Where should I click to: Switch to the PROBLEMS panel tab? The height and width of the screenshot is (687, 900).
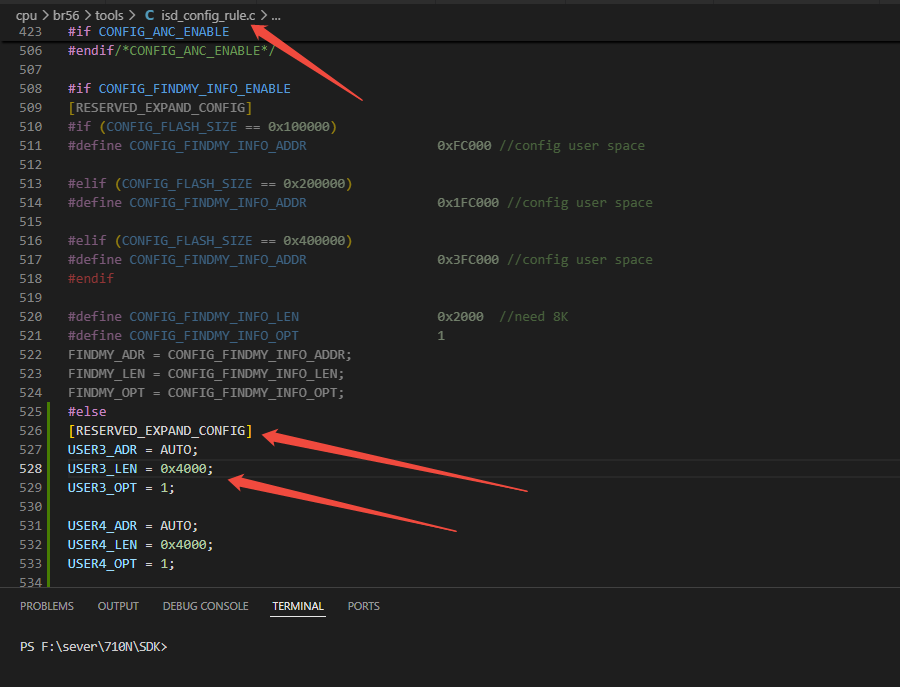(47, 606)
